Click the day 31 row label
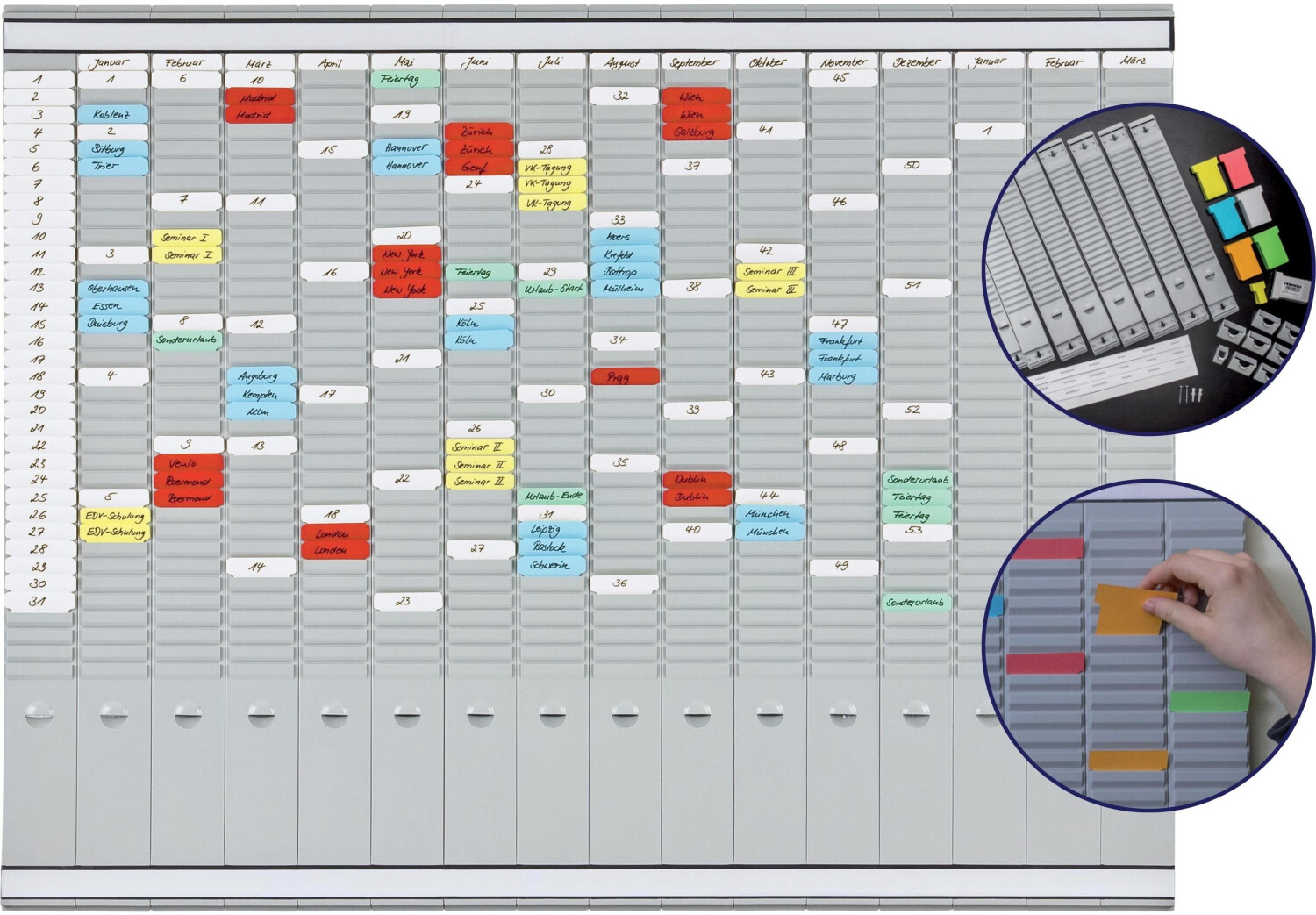 38,602
